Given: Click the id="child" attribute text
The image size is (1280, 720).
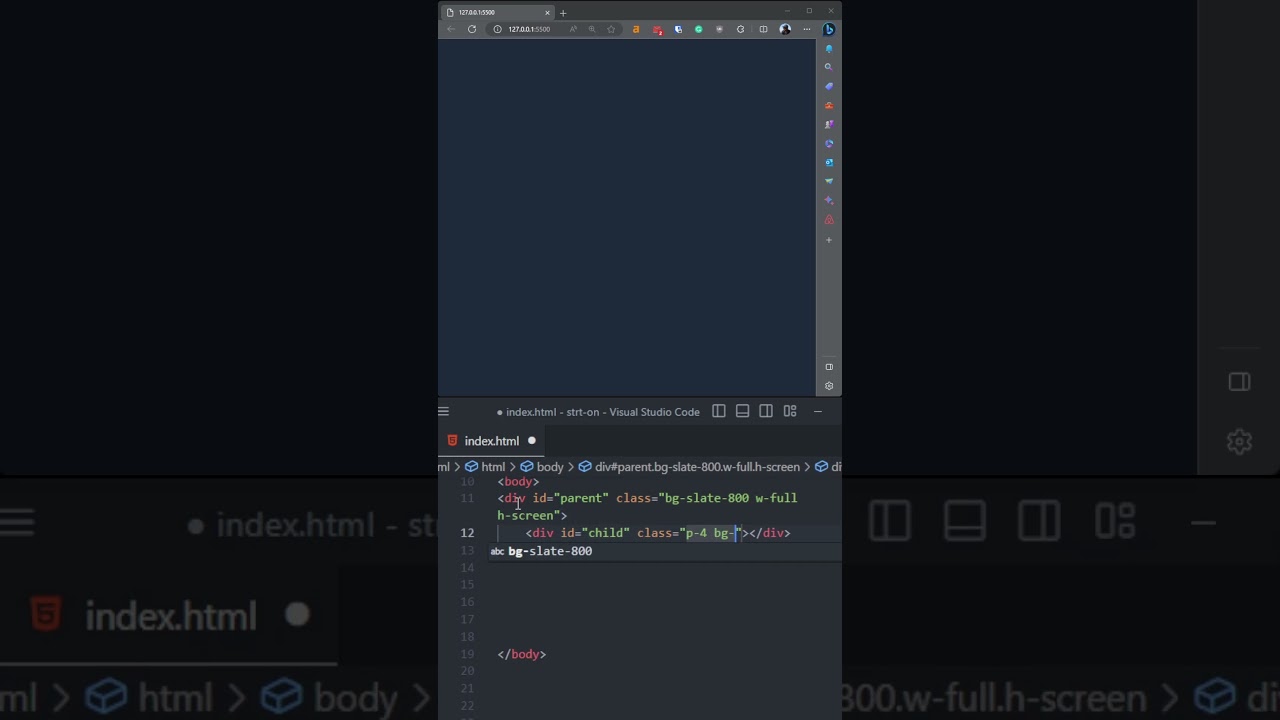Looking at the screenshot, I should (x=595, y=533).
